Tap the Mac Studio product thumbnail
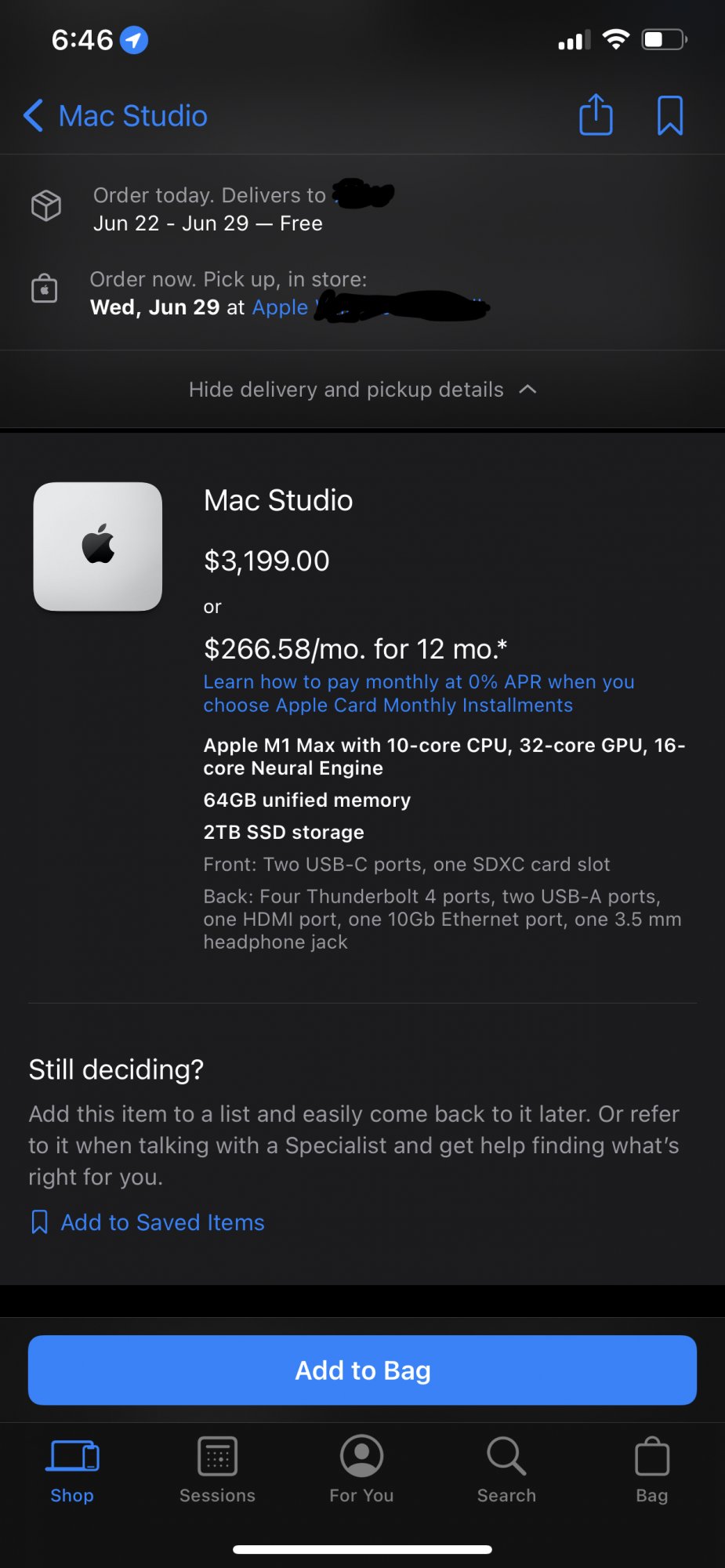The image size is (725, 1568). tap(98, 546)
